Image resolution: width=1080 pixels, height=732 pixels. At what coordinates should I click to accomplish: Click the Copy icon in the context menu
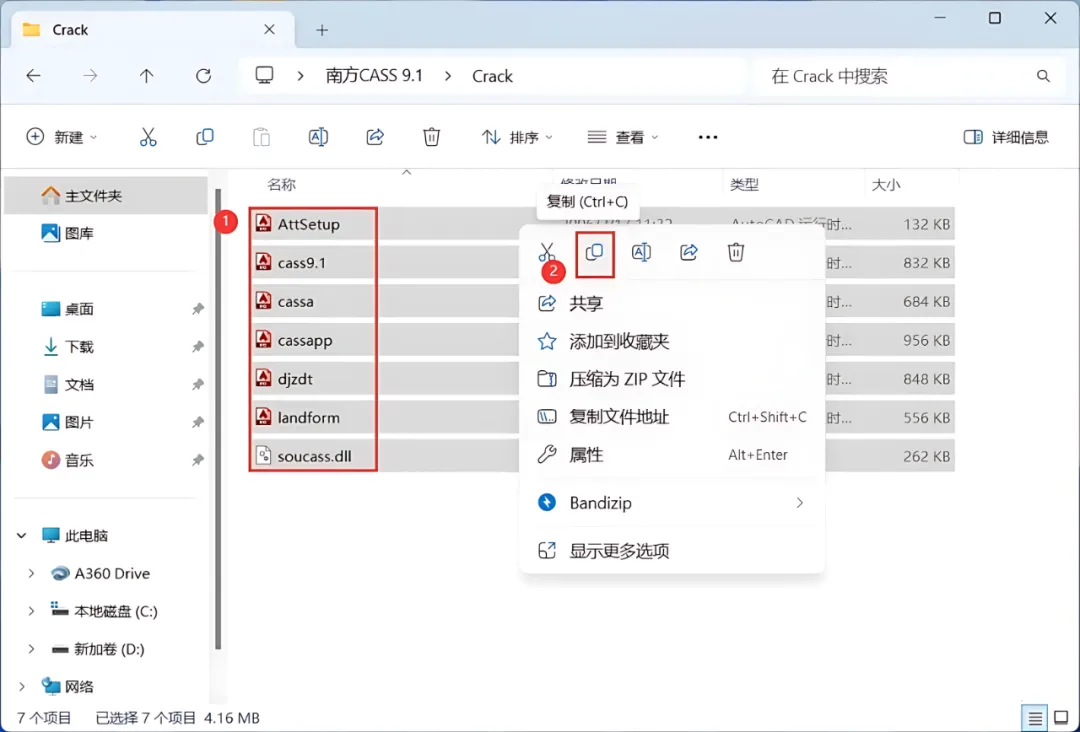594,252
